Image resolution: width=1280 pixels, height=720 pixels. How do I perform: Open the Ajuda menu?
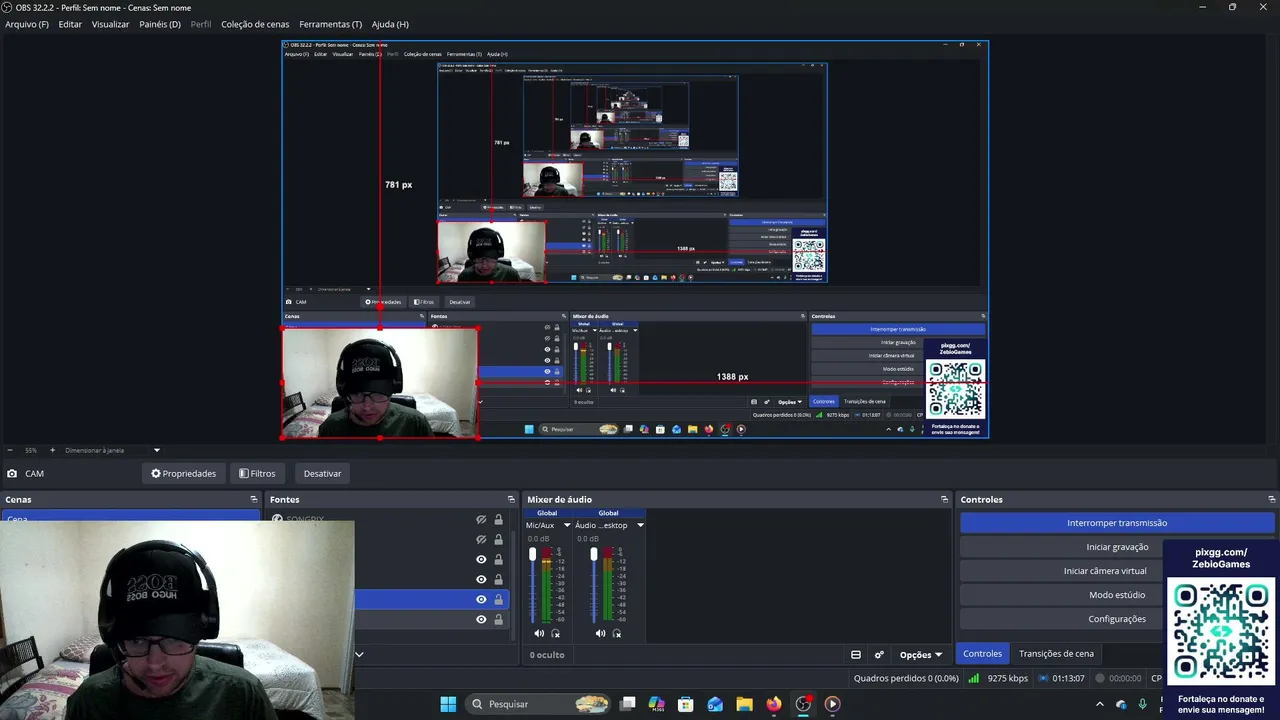pos(390,24)
